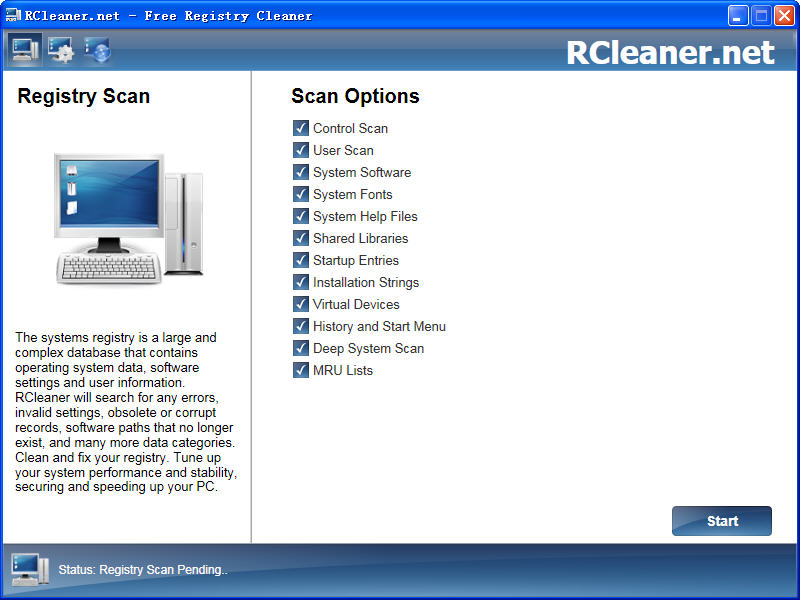Disable Installation Strings scanning

click(300, 282)
